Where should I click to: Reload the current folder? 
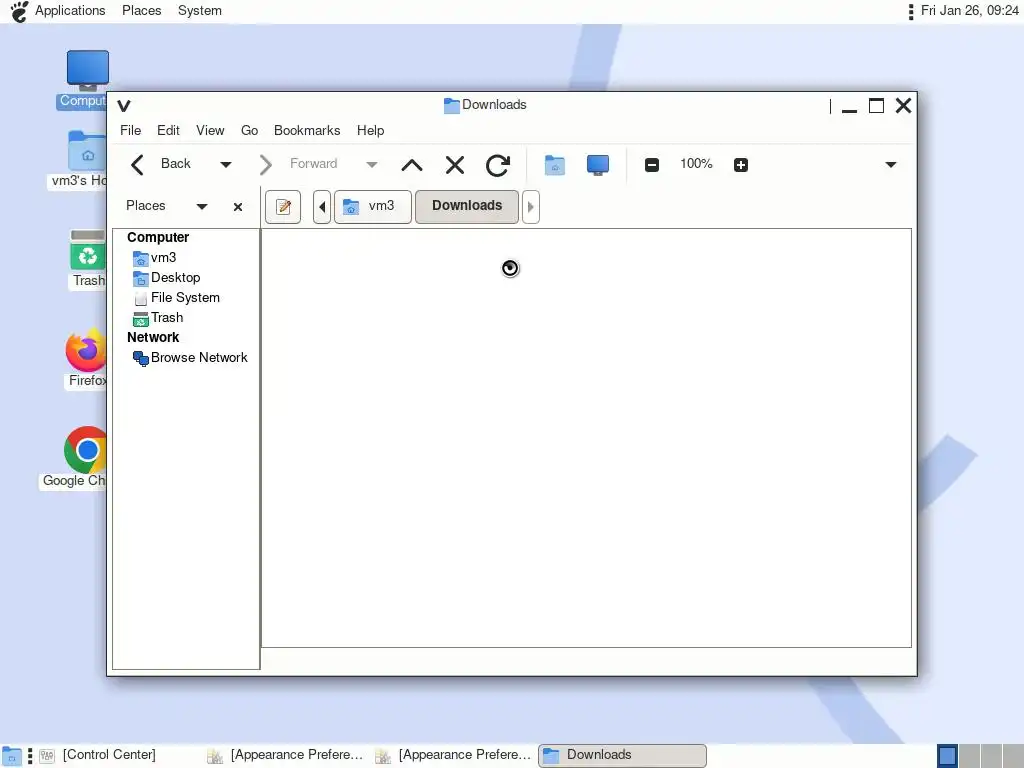(x=498, y=165)
